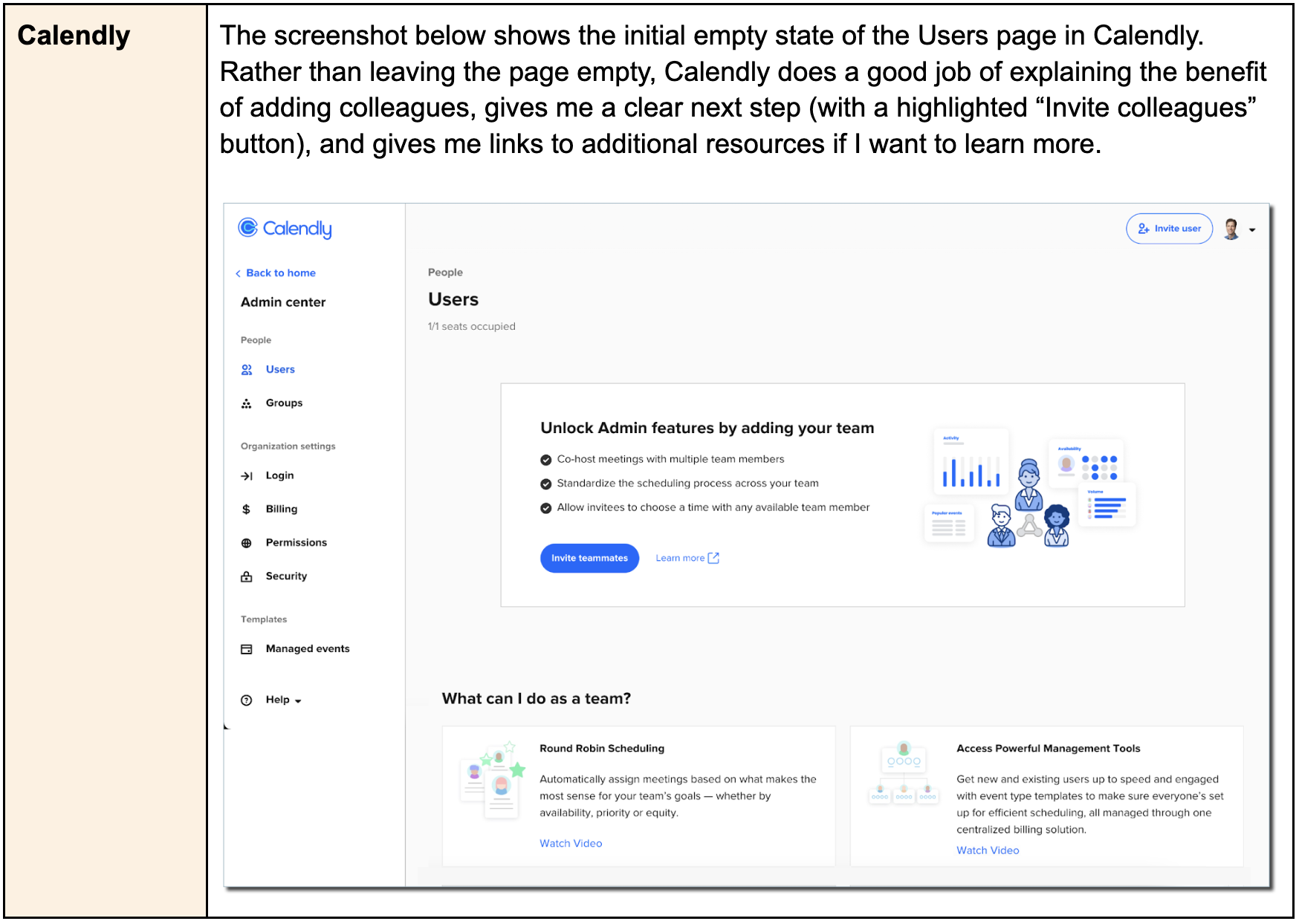Open Billing settings

282,510
